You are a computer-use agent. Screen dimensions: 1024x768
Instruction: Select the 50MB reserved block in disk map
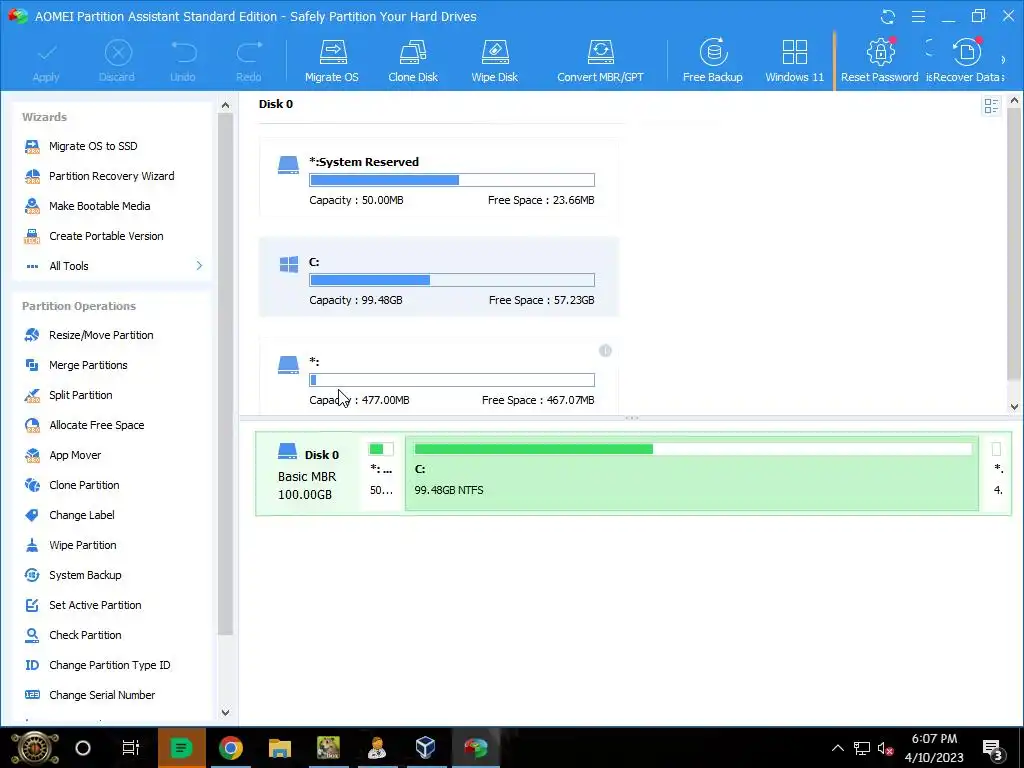pyautogui.click(x=381, y=473)
